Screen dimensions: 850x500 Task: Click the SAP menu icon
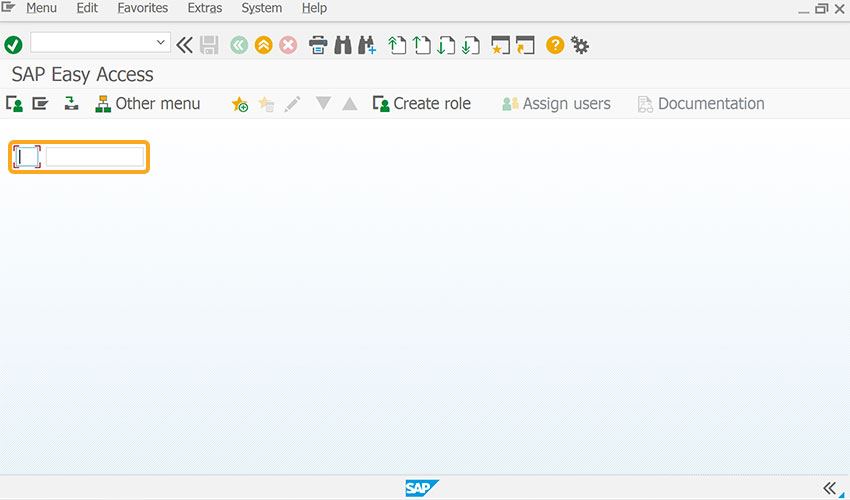click(40, 103)
